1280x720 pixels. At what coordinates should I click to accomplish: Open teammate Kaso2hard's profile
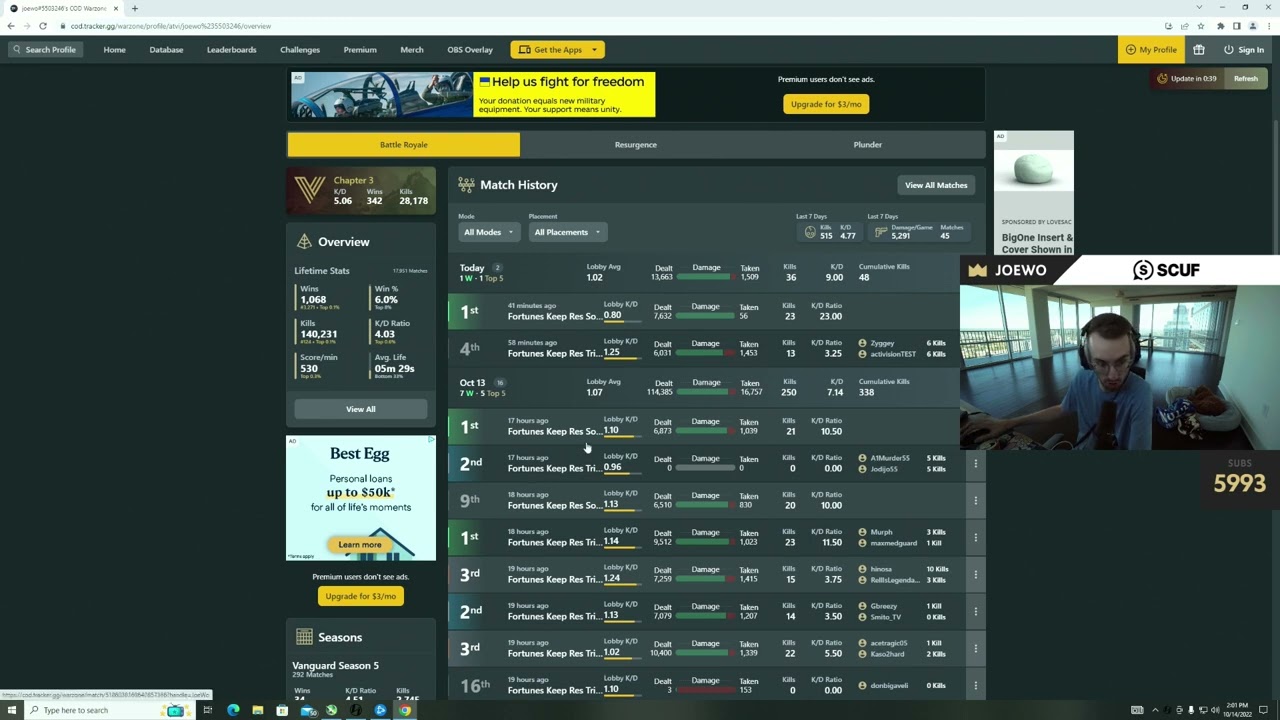click(887, 654)
